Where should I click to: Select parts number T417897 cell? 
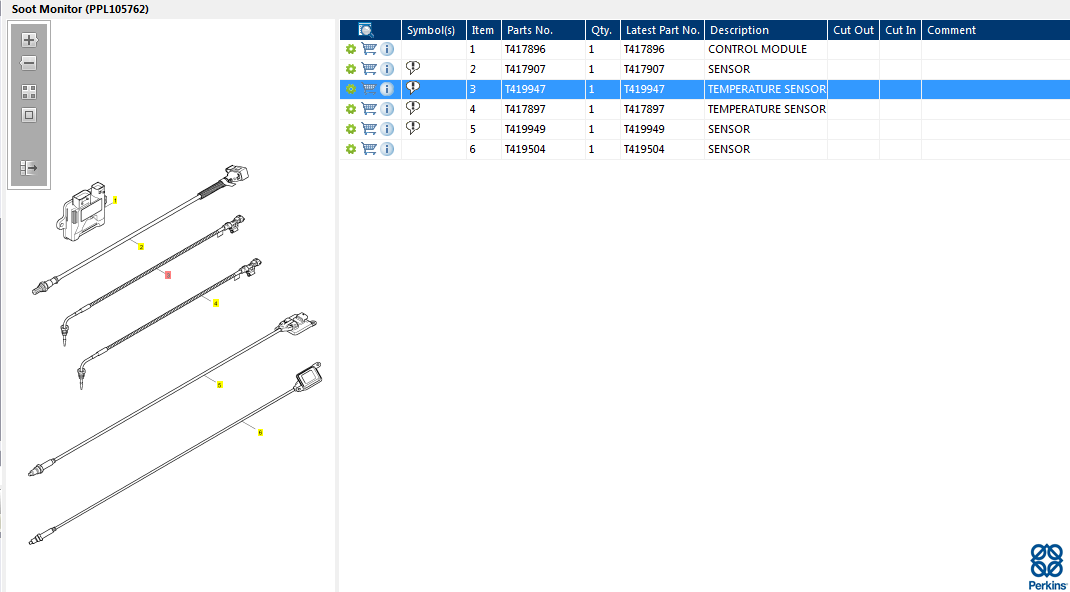tap(543, 109)
